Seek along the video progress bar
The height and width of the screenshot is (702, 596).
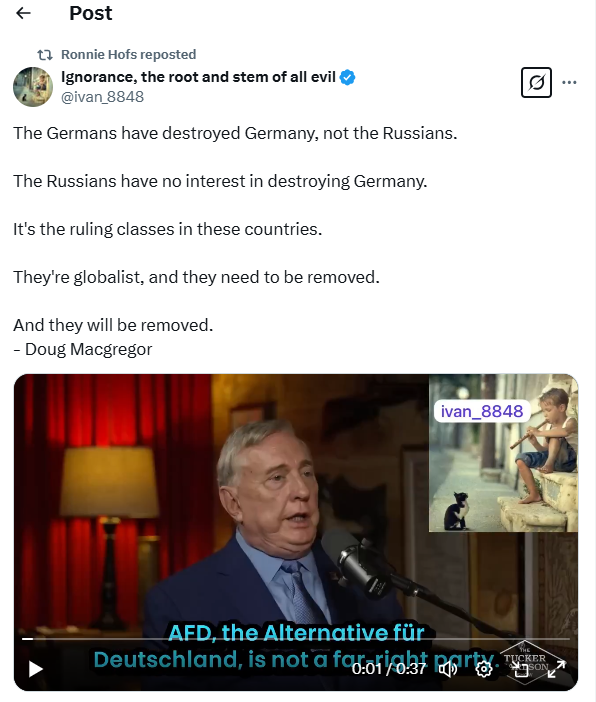coord(296,639)
